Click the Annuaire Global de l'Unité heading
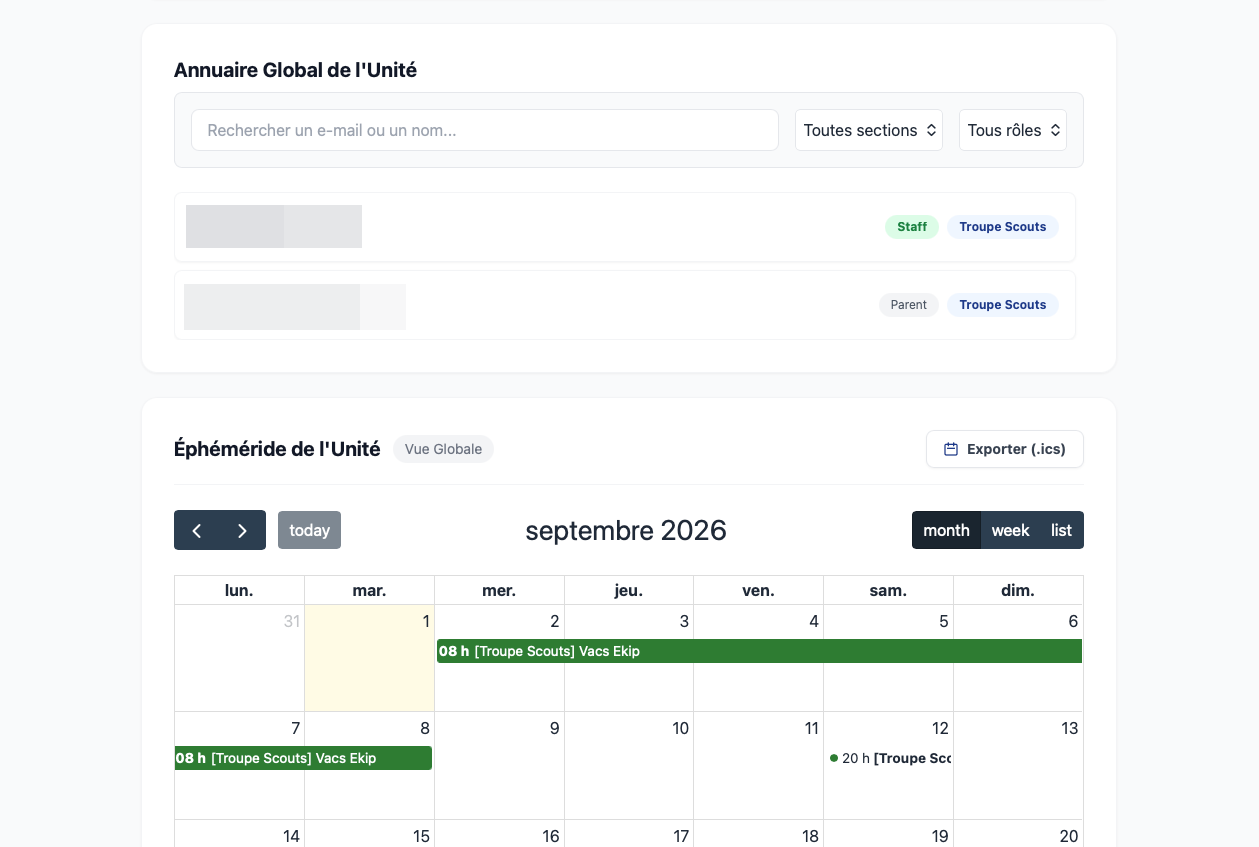The width and height of the screenshot is (1259, 847). [x=295, y=70]
